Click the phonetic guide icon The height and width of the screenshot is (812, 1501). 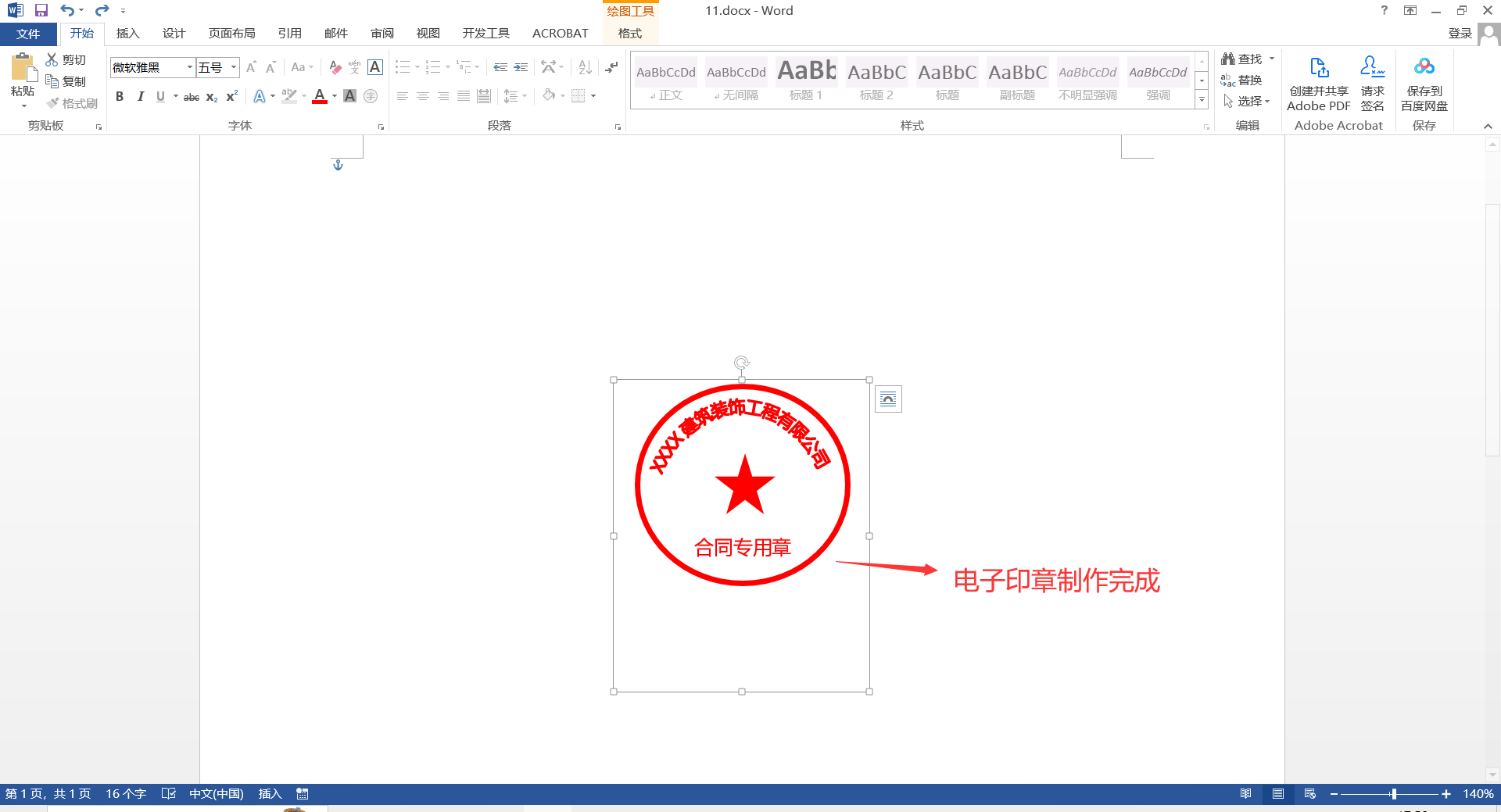(354, 68)
